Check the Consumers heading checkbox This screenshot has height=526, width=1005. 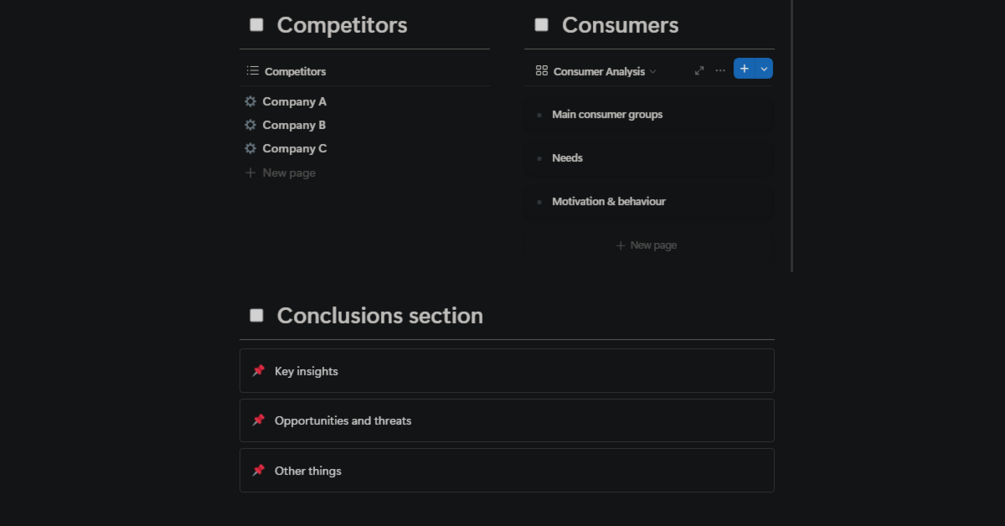[x=542, y=25]
